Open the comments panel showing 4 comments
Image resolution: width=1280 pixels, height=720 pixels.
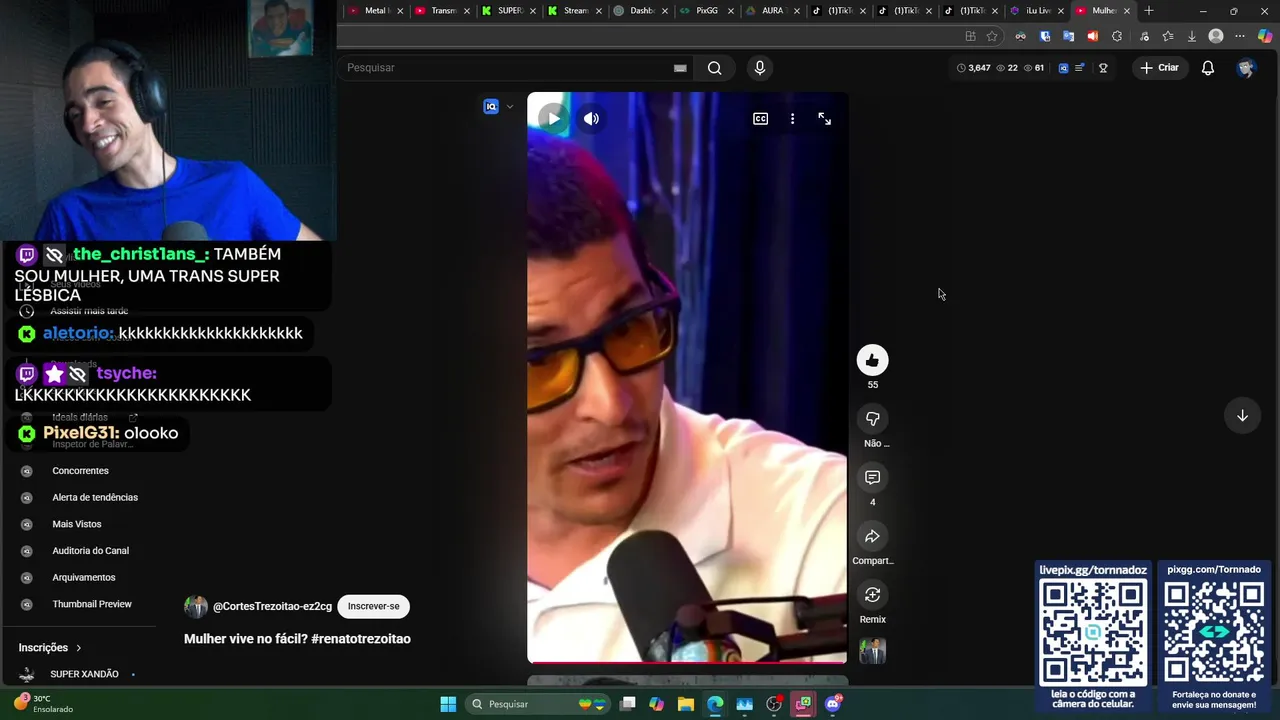872,477
